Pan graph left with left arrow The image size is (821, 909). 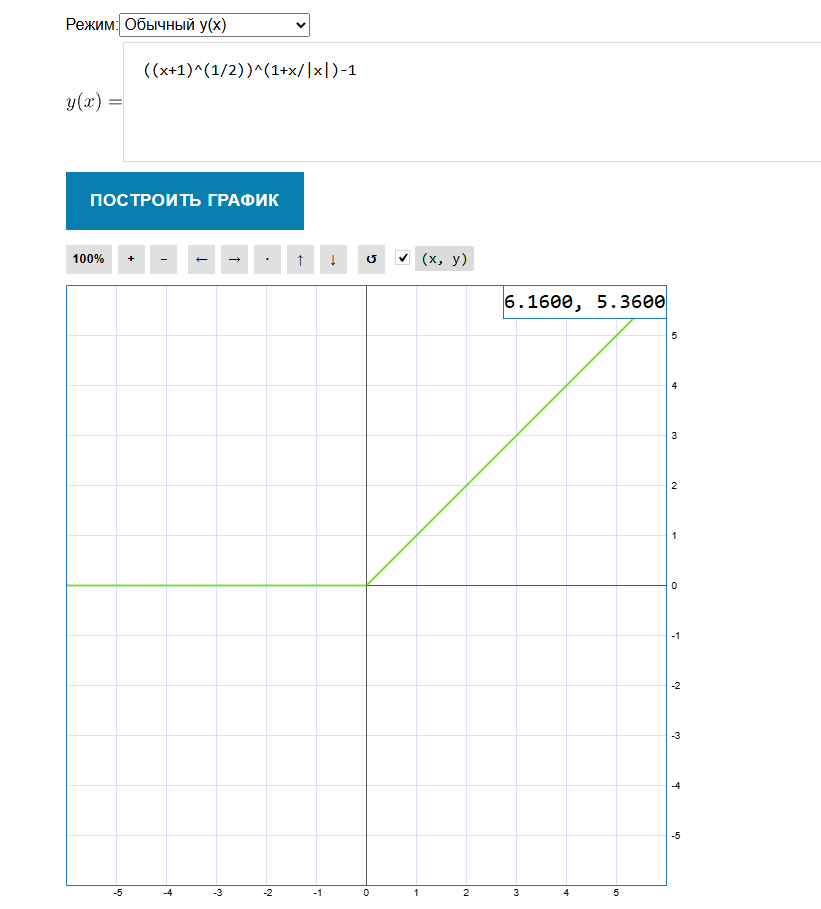pos(201,259)
